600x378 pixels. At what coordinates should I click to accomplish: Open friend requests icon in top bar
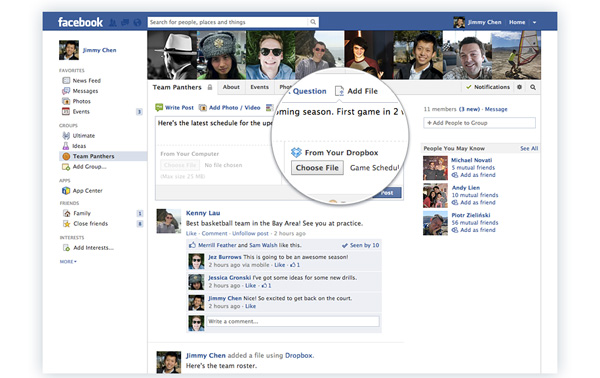click(113, 23)
